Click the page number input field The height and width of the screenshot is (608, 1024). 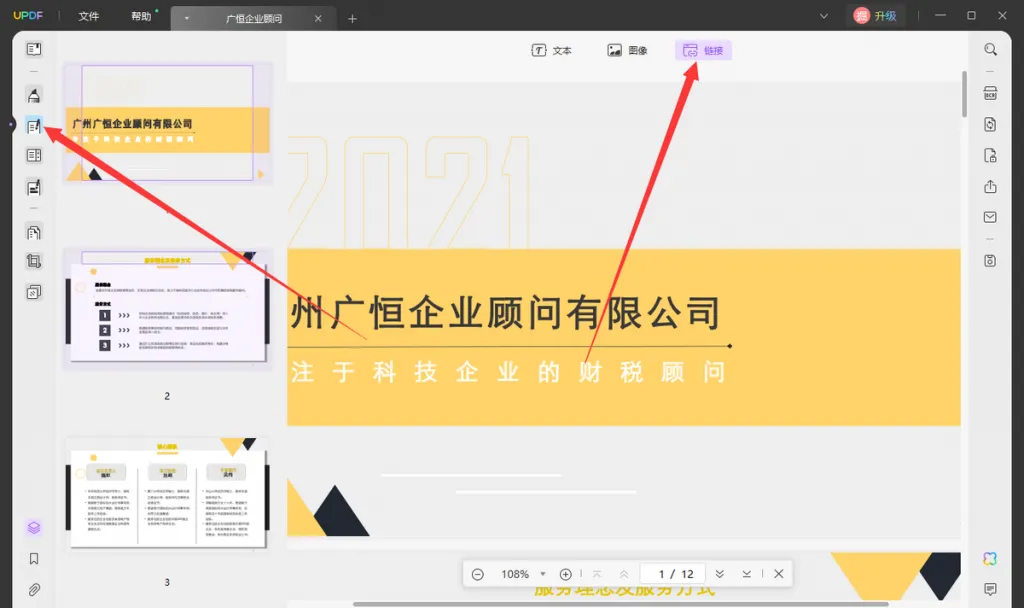point(675,574)
